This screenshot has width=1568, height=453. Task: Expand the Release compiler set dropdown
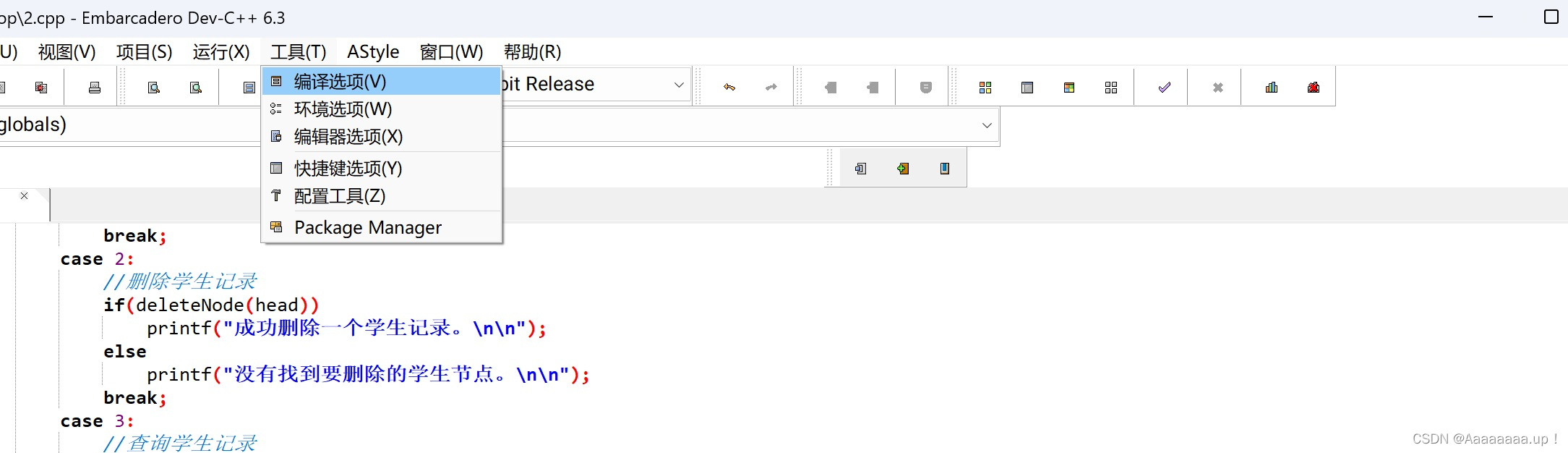[x=679, y=85]
